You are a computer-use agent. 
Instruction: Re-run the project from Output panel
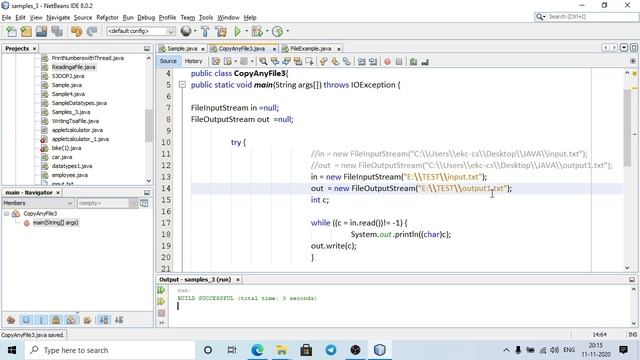tap(161, 290)
